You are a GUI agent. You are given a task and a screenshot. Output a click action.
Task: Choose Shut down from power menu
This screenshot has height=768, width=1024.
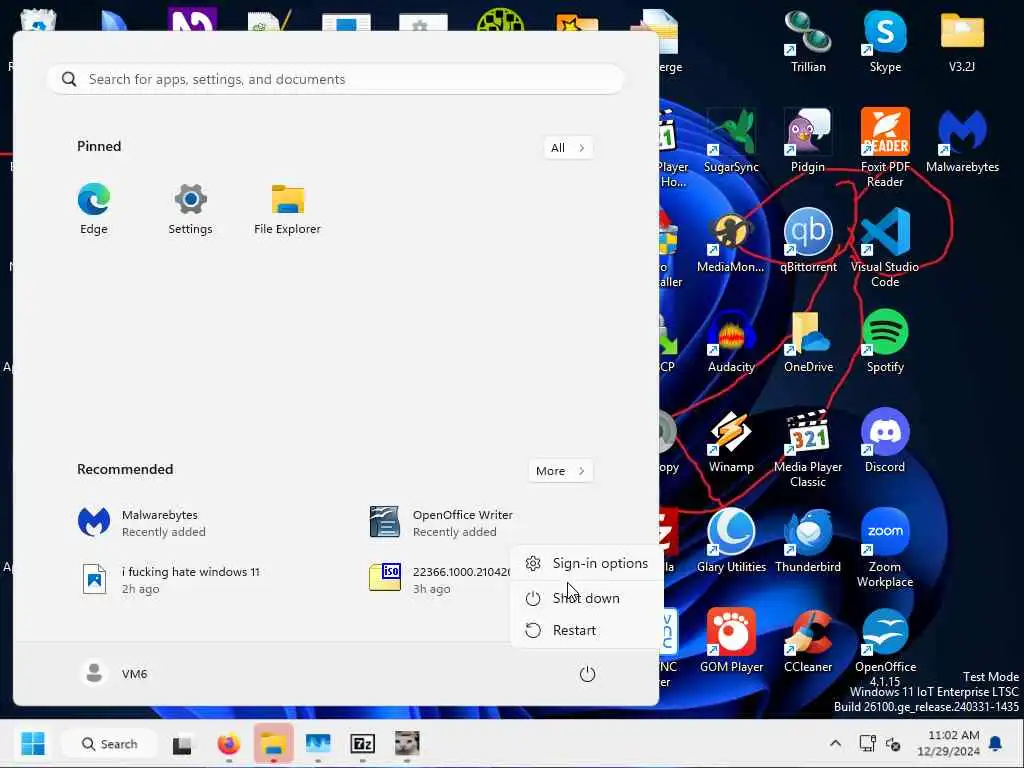587,598
